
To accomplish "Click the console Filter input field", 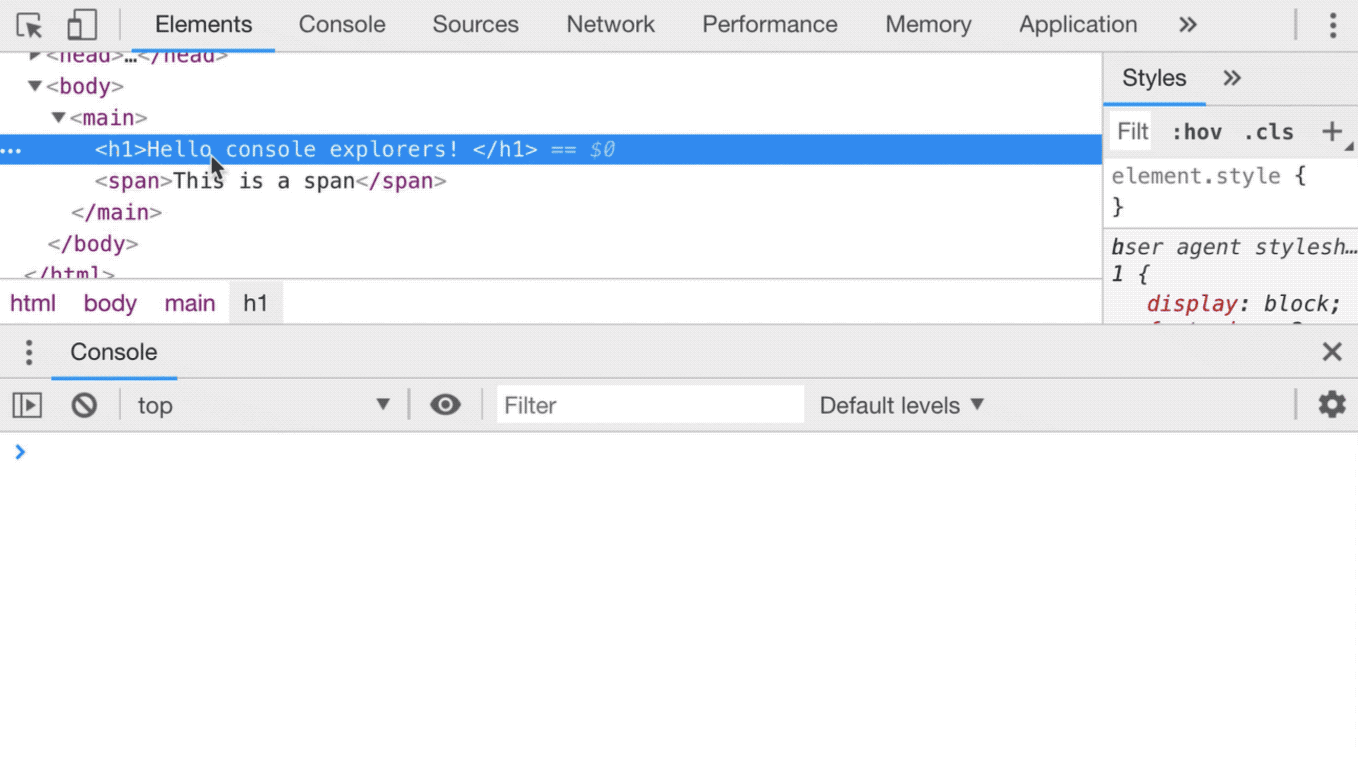I will click(x=650, y=405).
